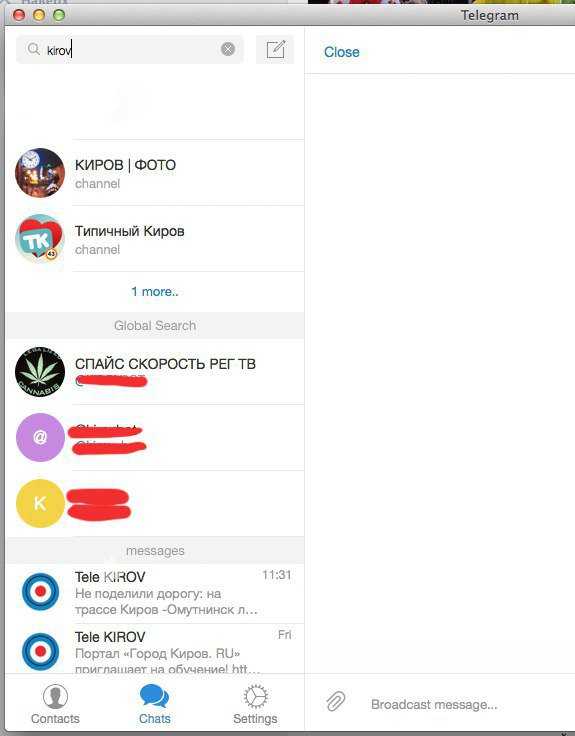
Task: Open the Tele KIROV message from Fri
Action: click(155, 649)
